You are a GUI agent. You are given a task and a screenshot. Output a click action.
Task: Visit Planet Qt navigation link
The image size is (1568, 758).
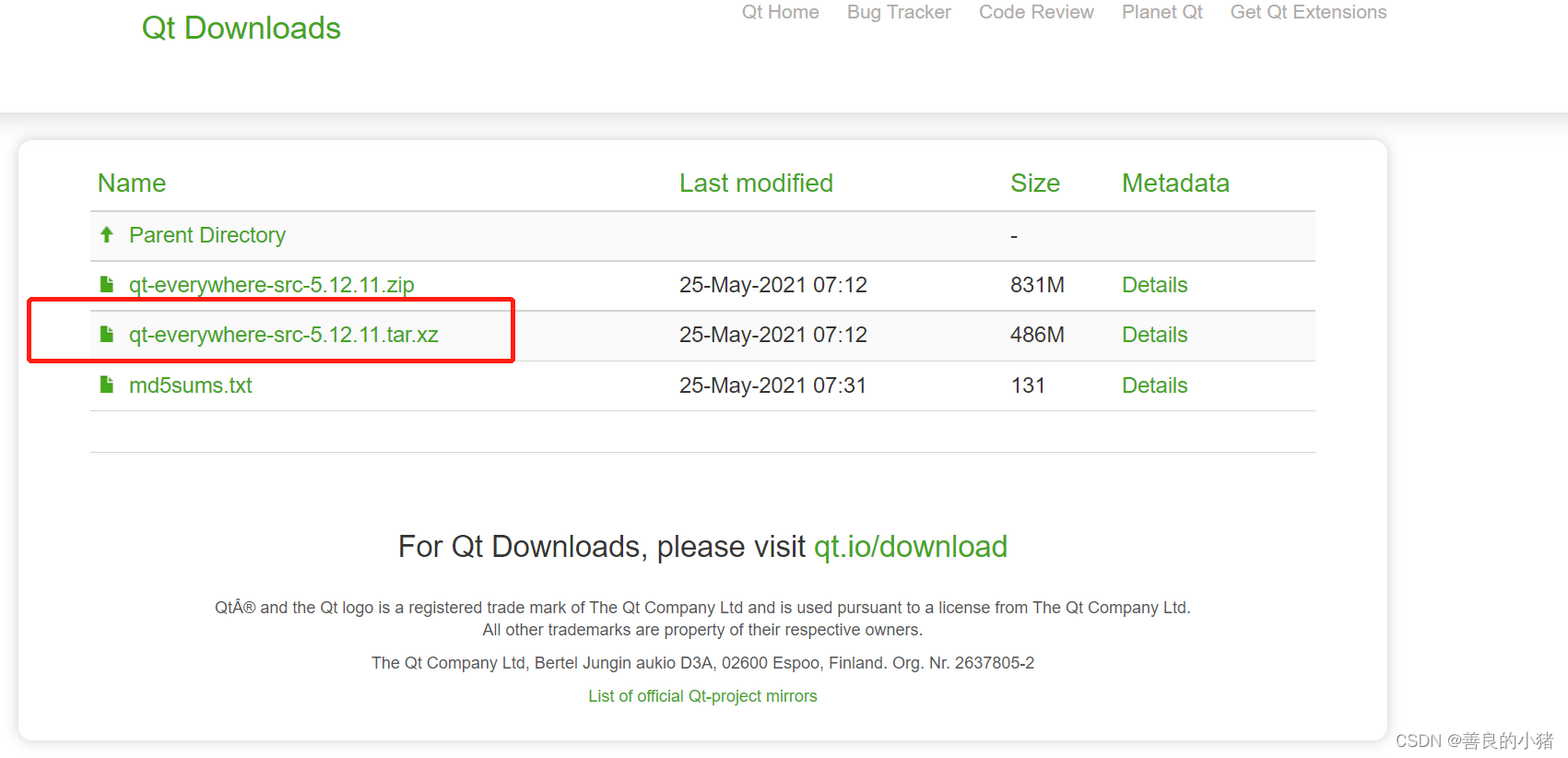(1161, 12)
